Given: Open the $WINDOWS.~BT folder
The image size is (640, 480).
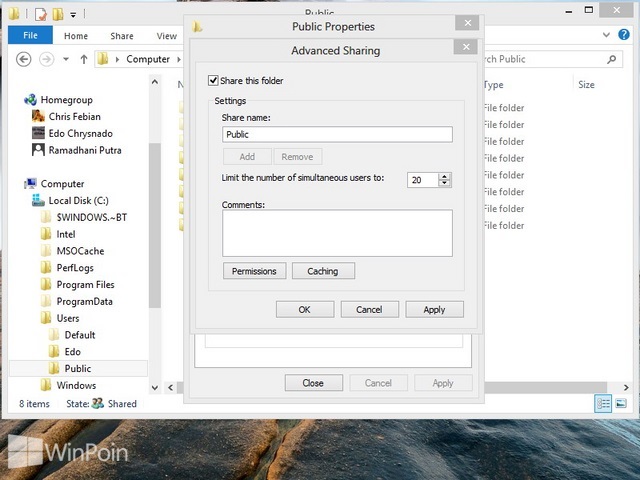Looking at the screenshot, I should tap(92, 217).
